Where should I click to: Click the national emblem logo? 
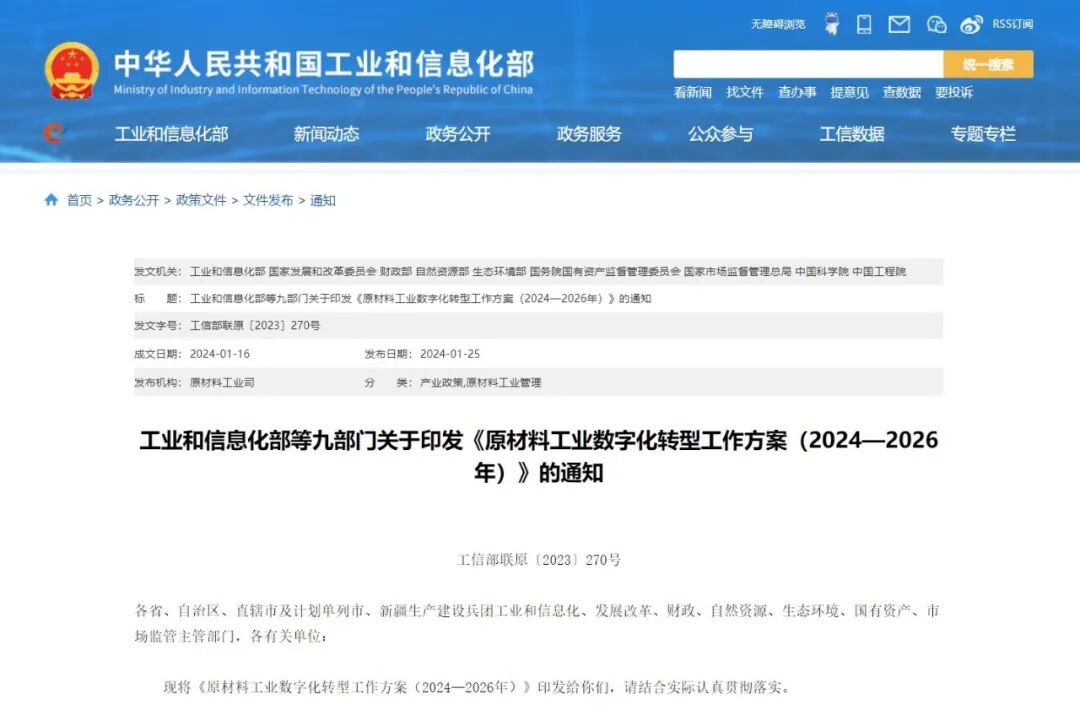point(72,71)
